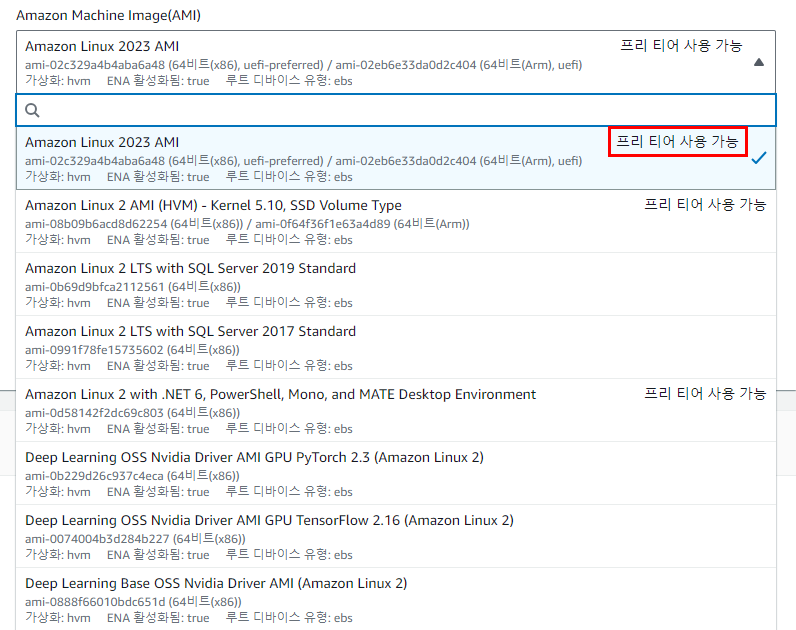Select Deep Learning AMI GPU PyTorch 2.3
The height and width of the screenshot is (630, 796).
click(396, 473)
